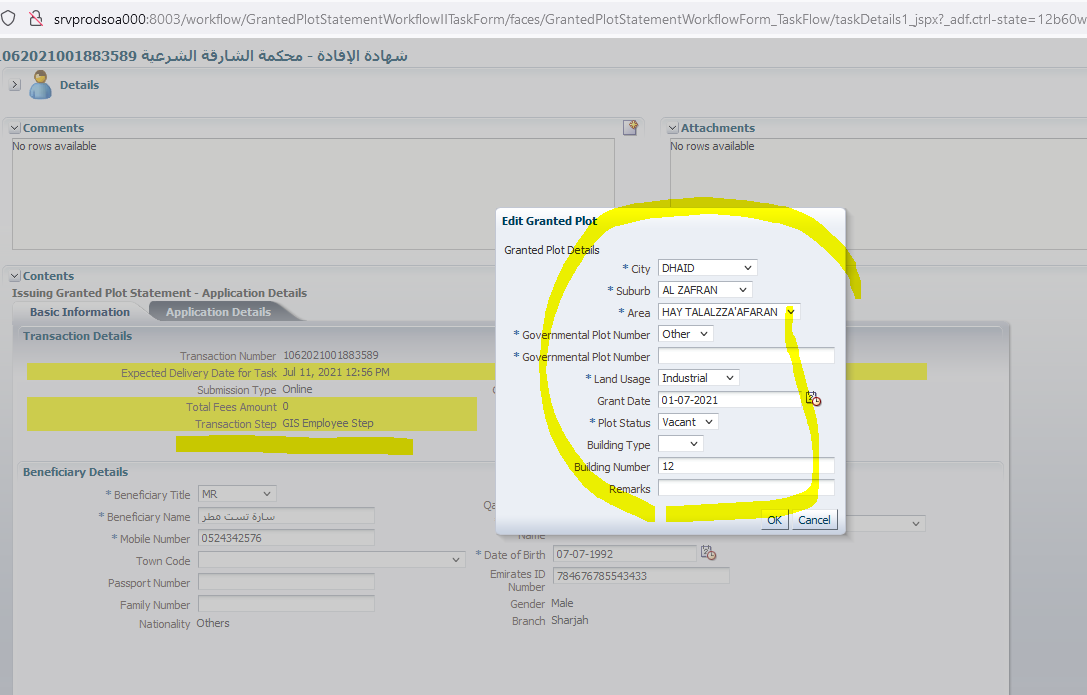
Task: Open the Town Code dropdown
Action: [331, 560]
